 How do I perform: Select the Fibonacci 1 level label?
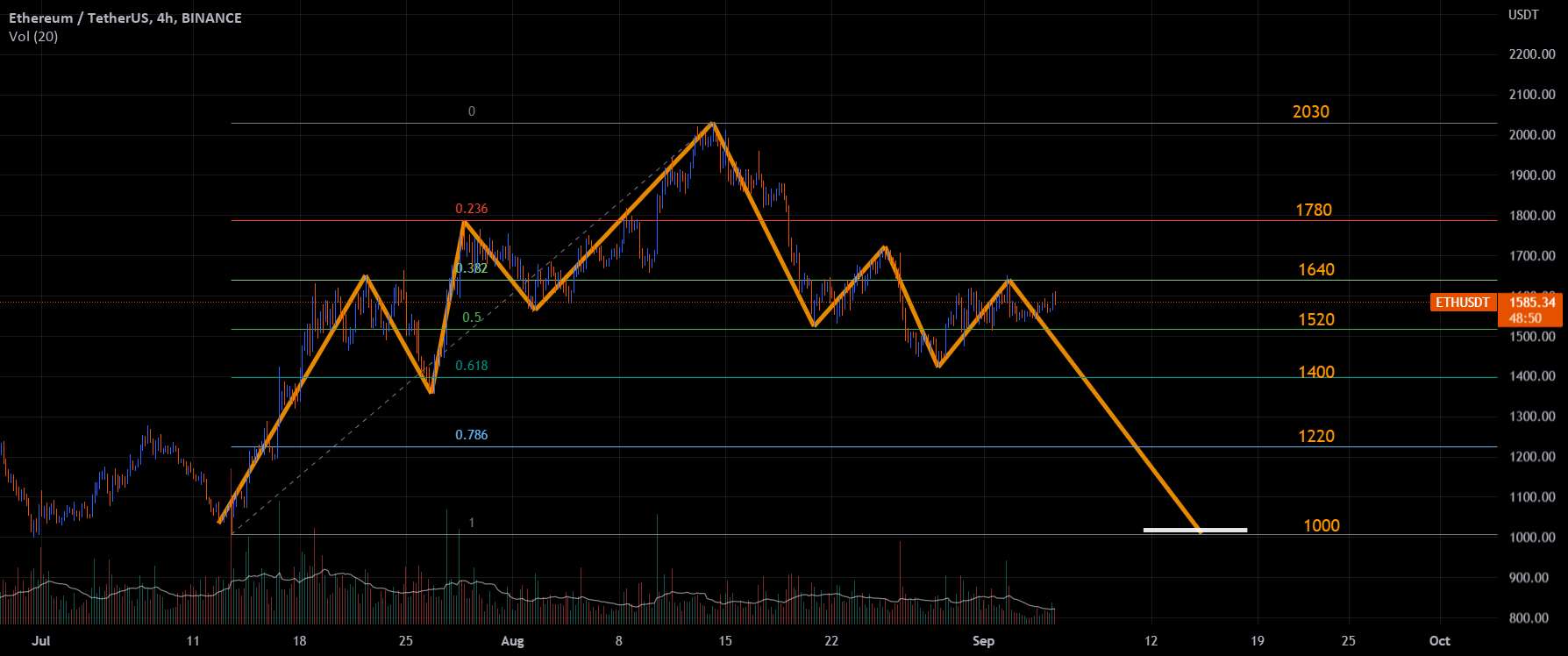[472, 523]
